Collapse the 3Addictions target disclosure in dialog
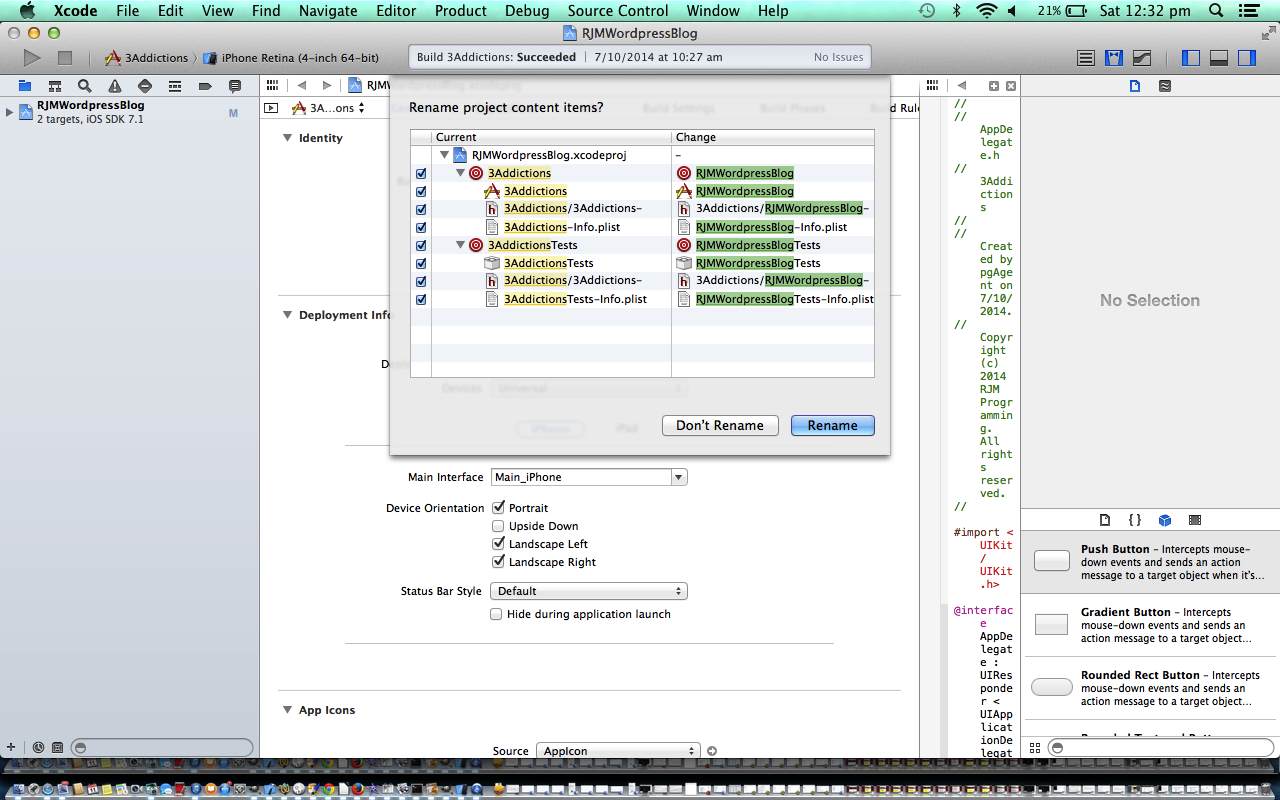1280x800 pixels. click(460, 173)
